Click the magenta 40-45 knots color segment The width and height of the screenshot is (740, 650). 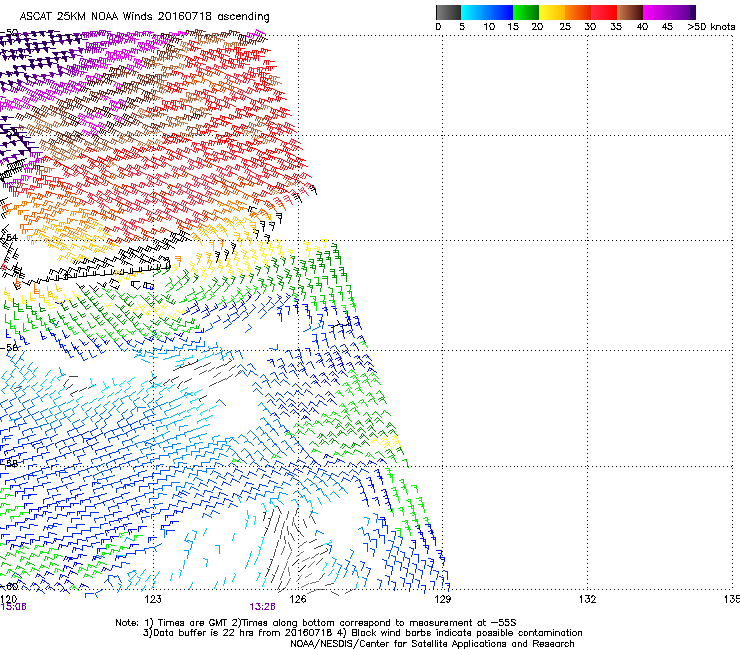pyautogui.click(x=656, y=12)
